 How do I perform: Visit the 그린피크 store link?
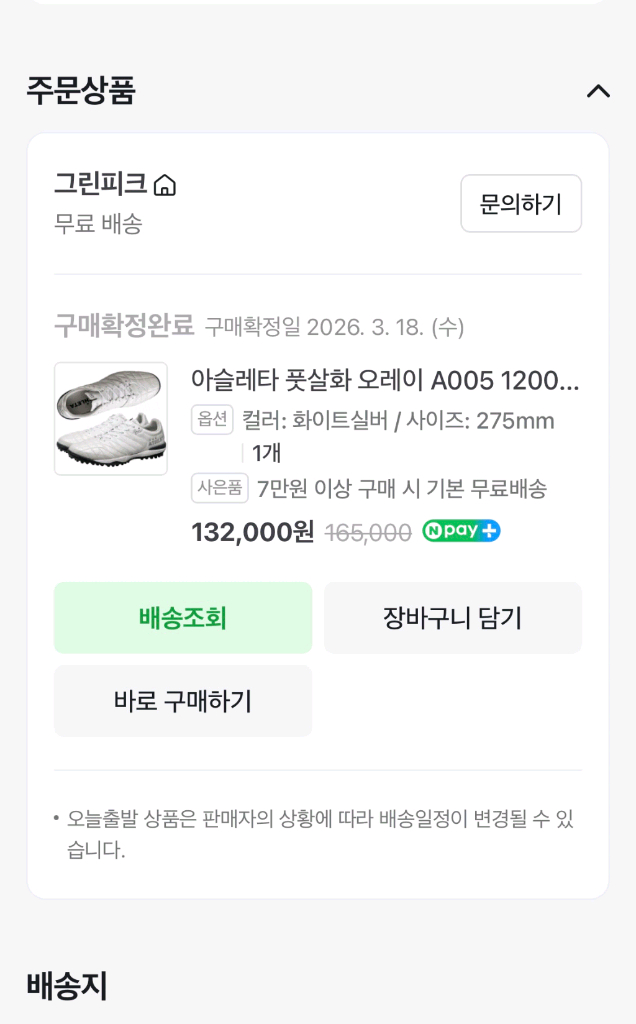pyautogui.click(x=100, y=185)
